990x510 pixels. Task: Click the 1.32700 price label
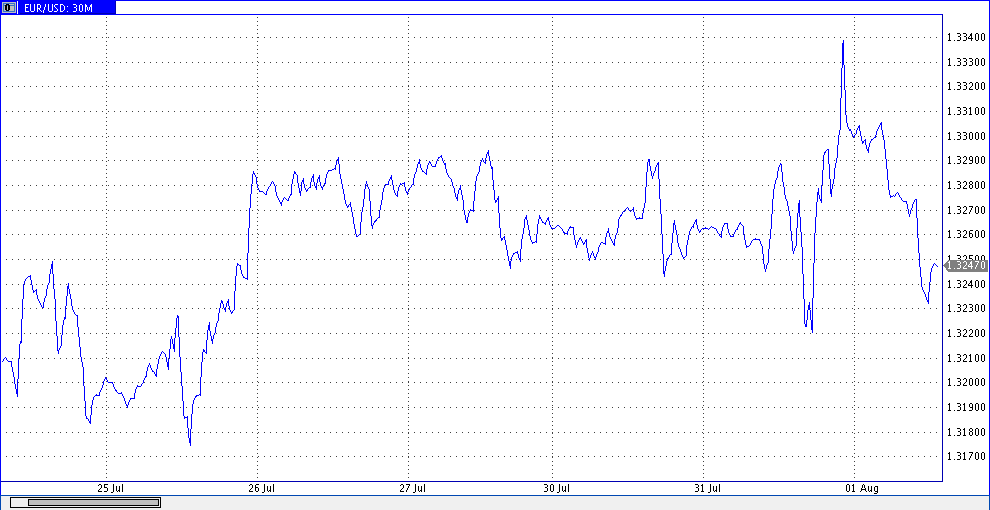coord(966,210)
